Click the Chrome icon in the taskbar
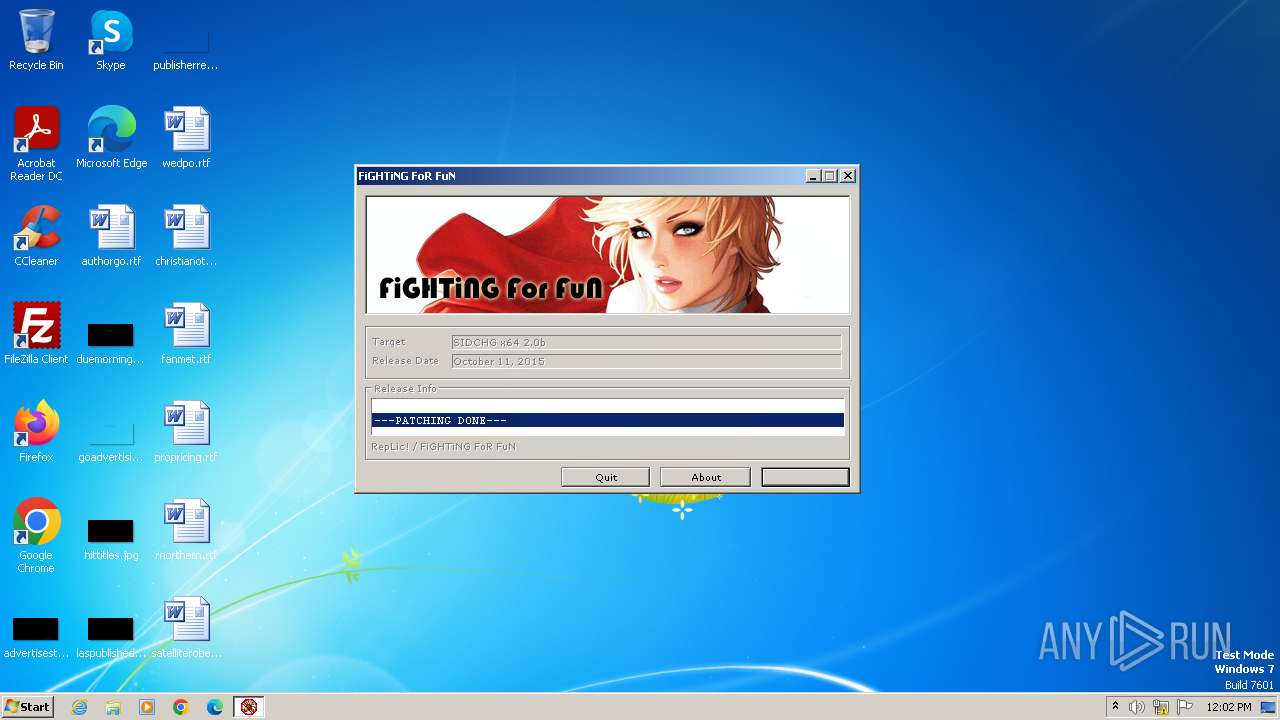The image size is (1280, 720). 181,707
